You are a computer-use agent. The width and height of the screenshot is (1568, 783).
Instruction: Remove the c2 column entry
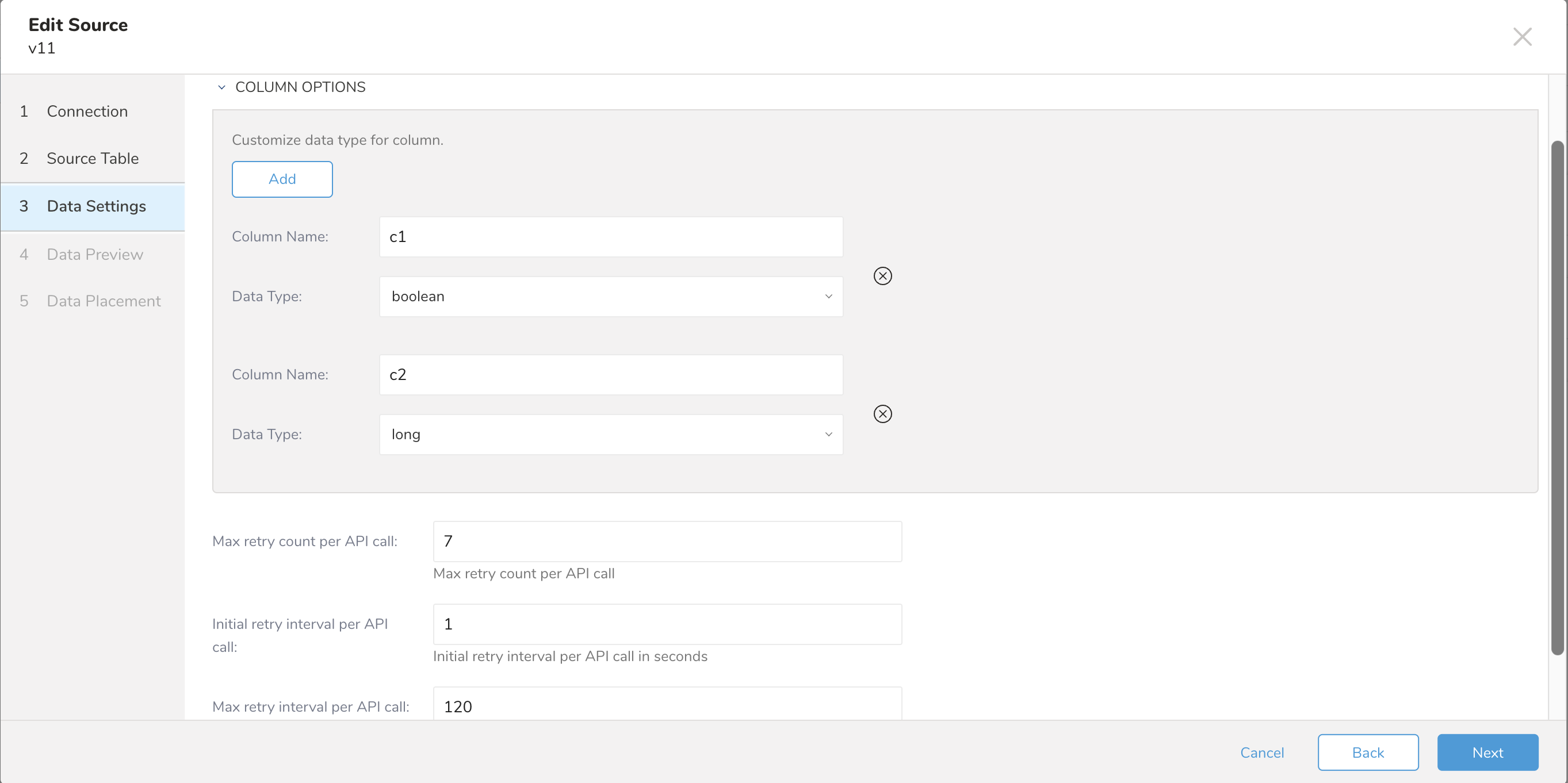click(882, 414)
